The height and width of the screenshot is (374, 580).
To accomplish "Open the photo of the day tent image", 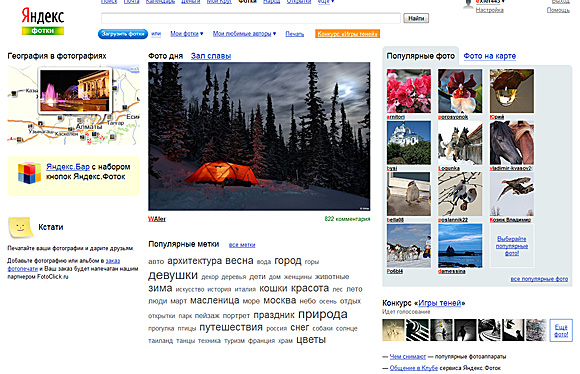I will [x=259, y=136].
